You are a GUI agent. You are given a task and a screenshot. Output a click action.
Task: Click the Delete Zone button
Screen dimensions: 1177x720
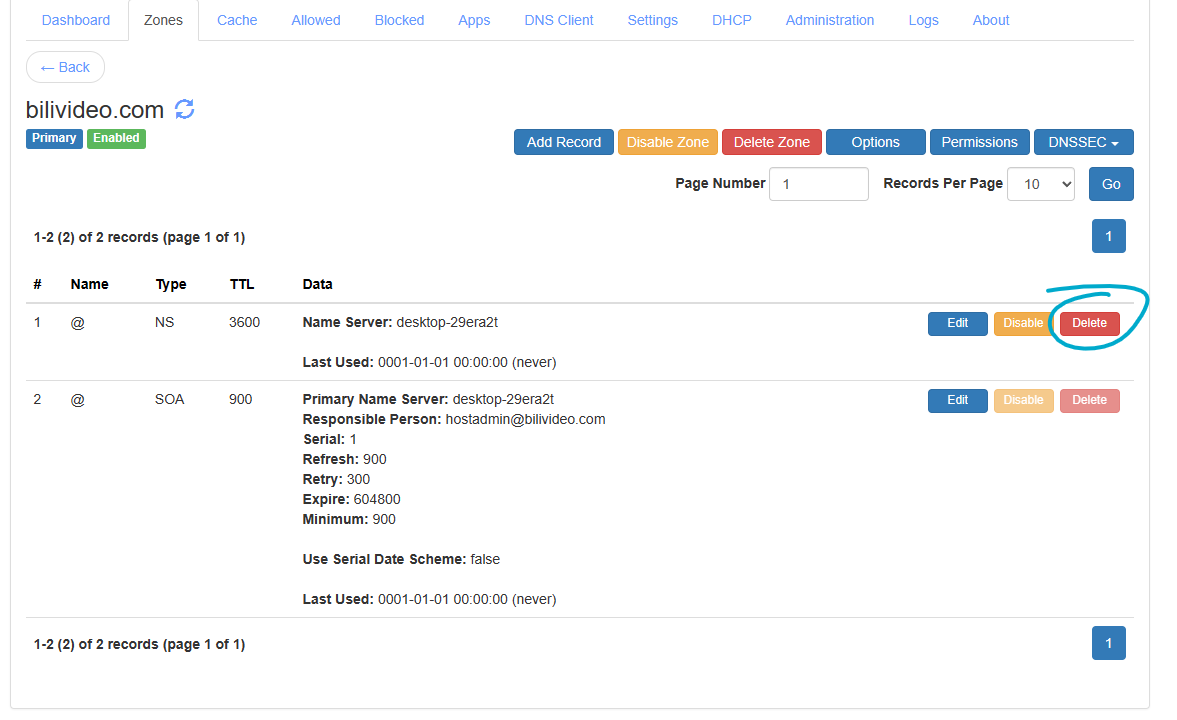[x=772, y=142]
